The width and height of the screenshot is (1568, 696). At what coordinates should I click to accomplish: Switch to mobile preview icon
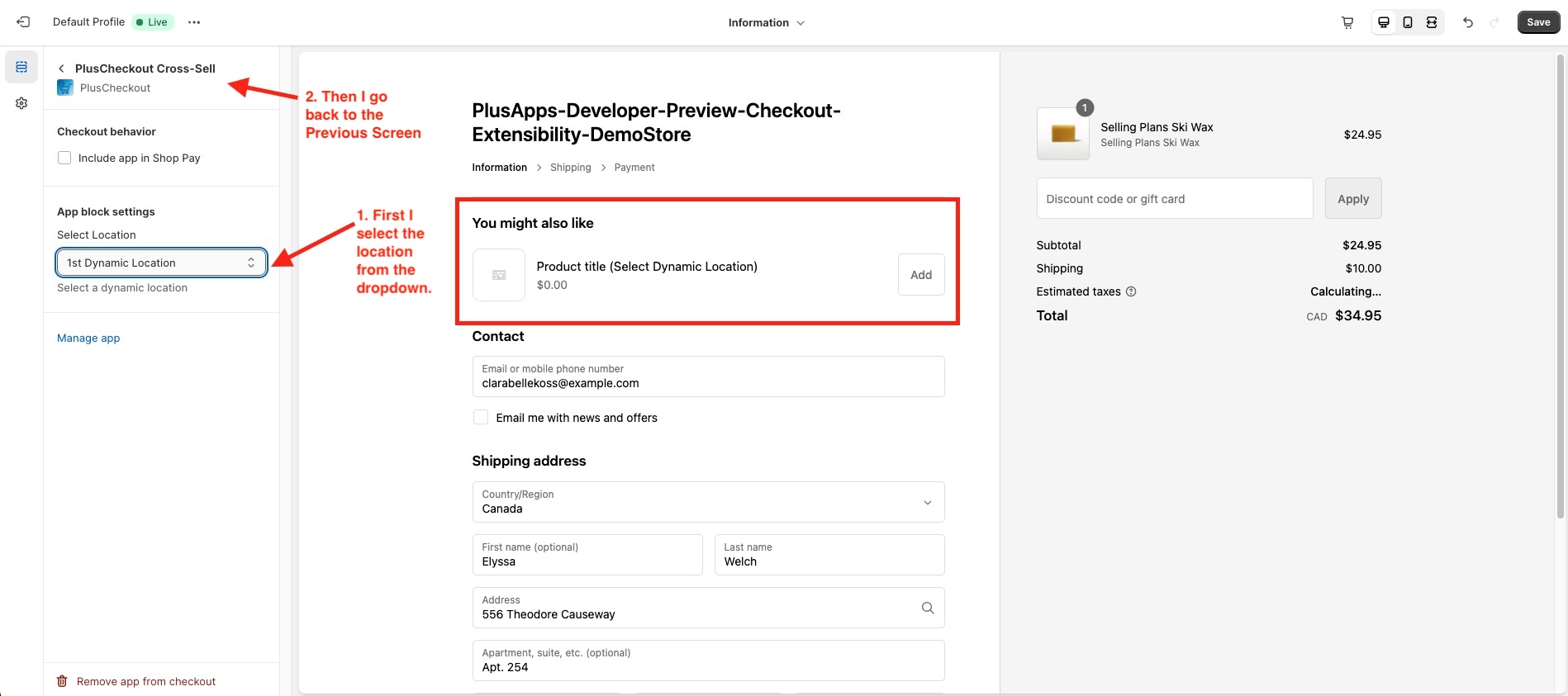point(1408,22)
